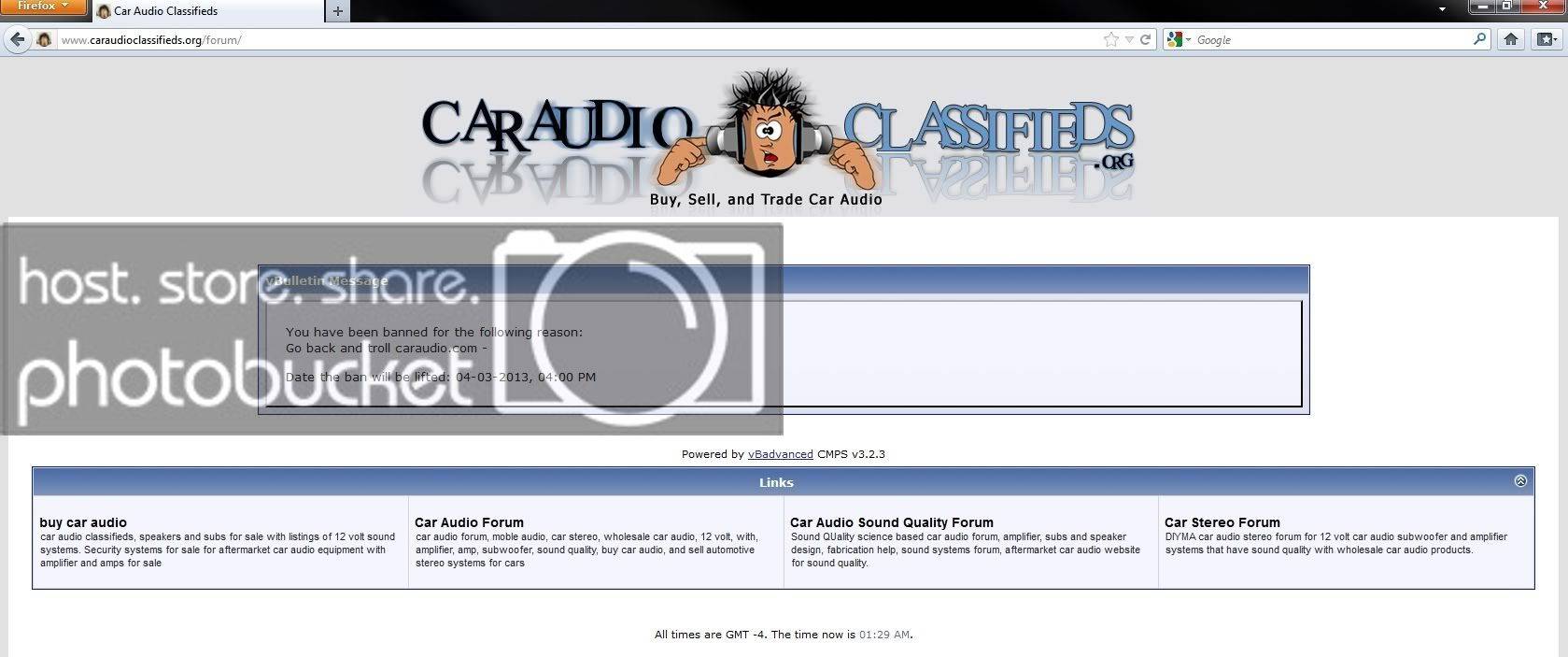Open the list all tabs dropdown
This screenshot has width=1568, height=657.
pyautogui.click(x=1442, y=9)
